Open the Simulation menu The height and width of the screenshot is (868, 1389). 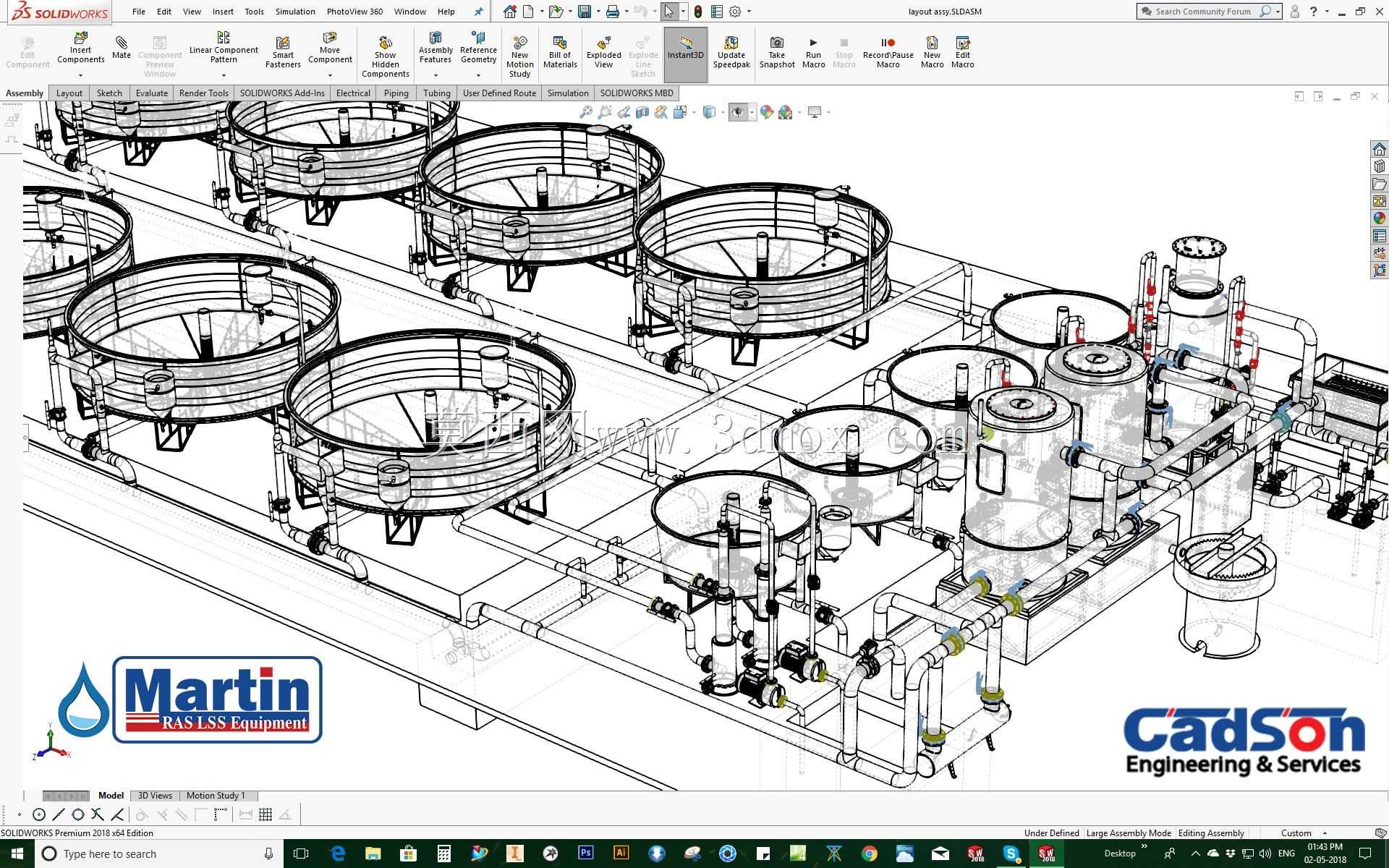[x=295, y=12]
